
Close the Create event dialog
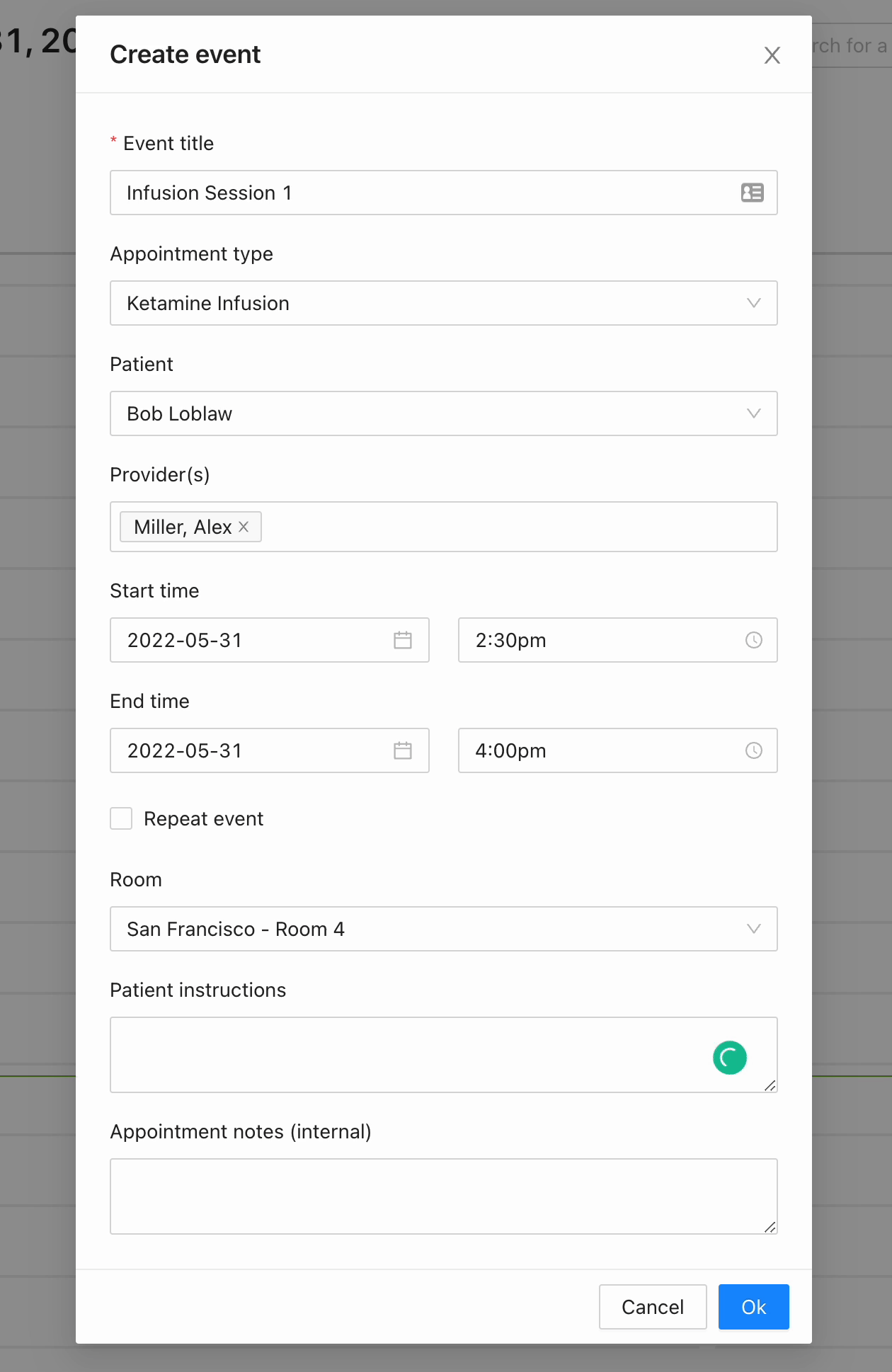[x=772, y=55]
